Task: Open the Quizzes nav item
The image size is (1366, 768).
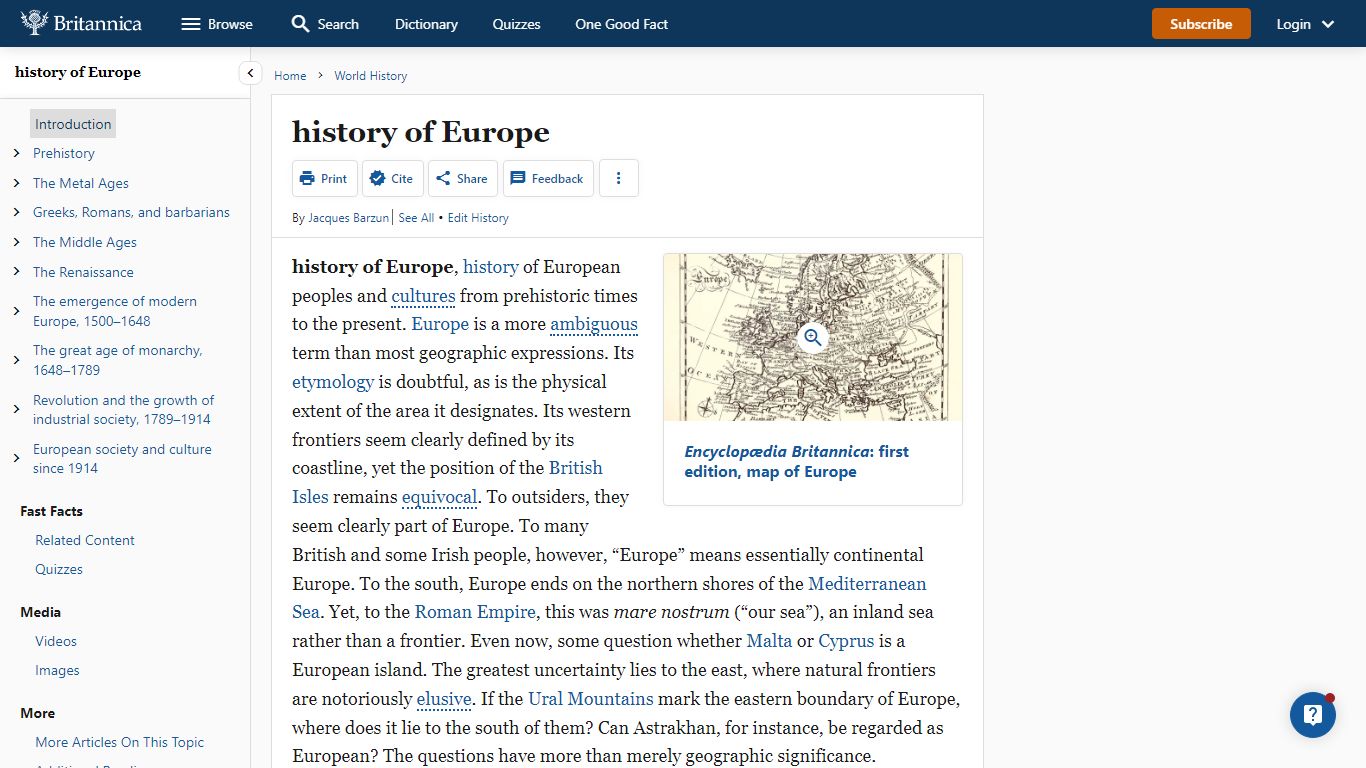Action: [x=516, y=24]
